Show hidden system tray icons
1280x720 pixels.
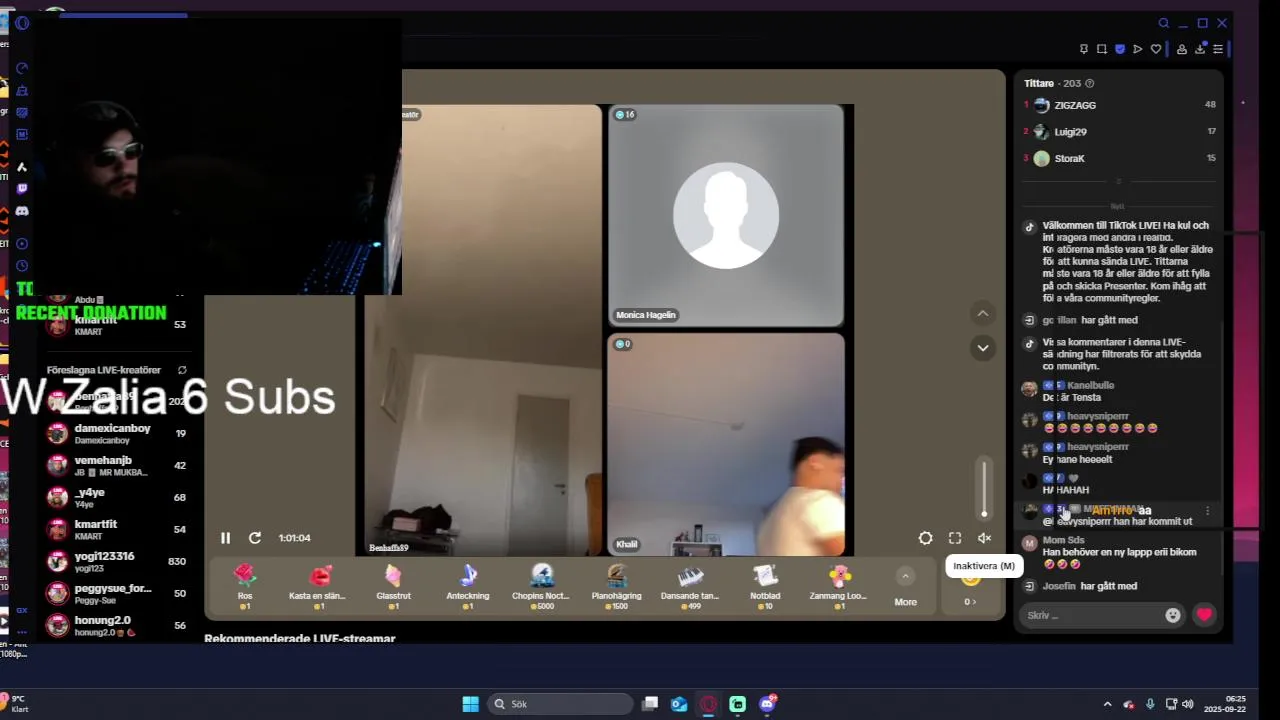pos(1107,704)
